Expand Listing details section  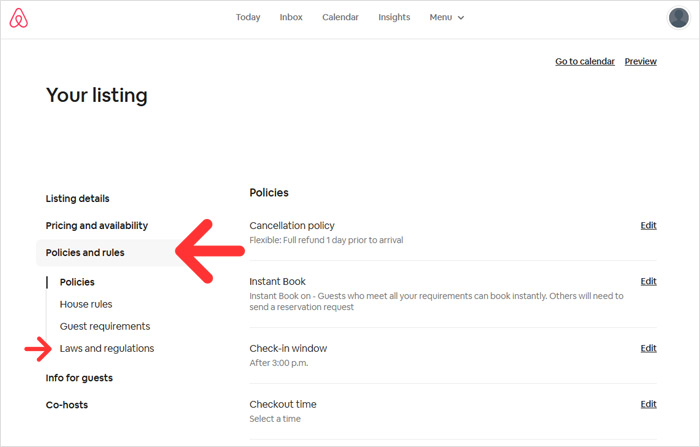[77, 198]
